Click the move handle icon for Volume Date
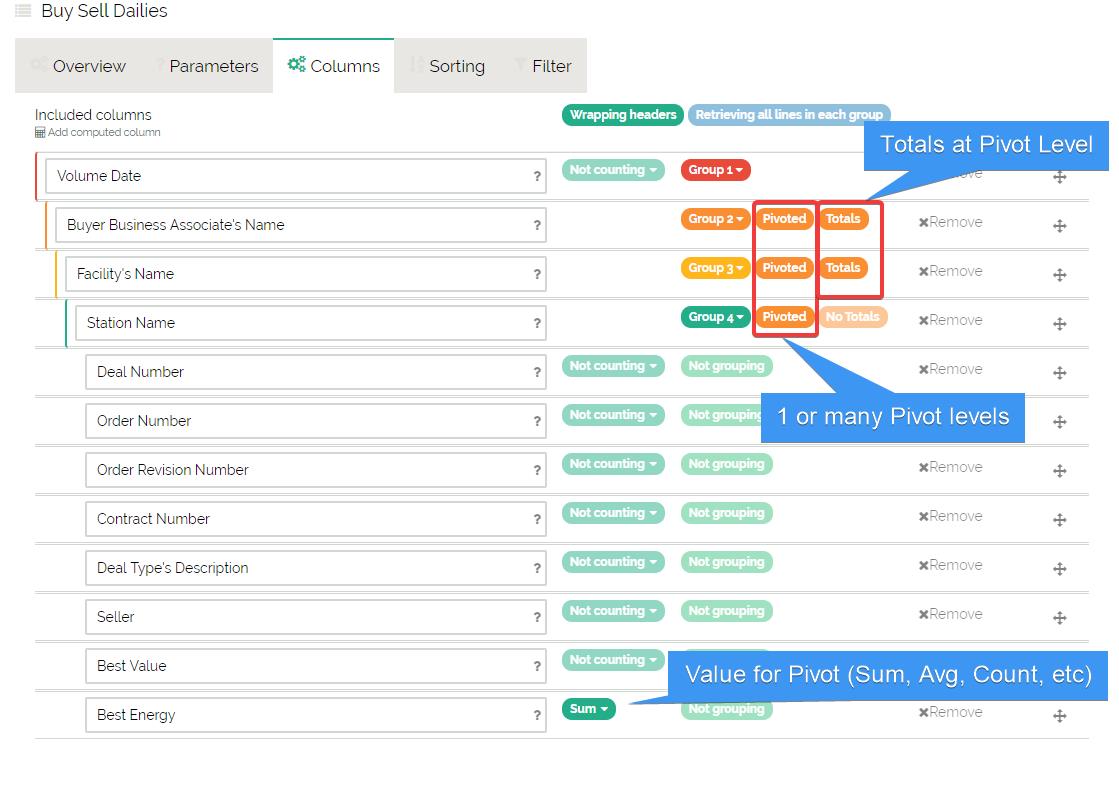This screenshot has width=1119, height=799. [x=1059, y=177]
